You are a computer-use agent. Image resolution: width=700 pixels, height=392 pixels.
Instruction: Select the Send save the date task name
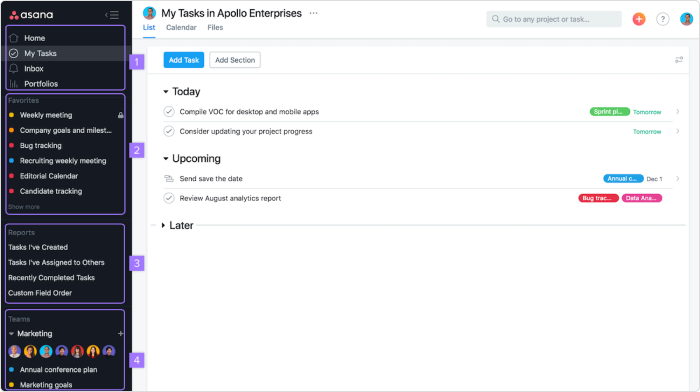click(x=211, y=179)
